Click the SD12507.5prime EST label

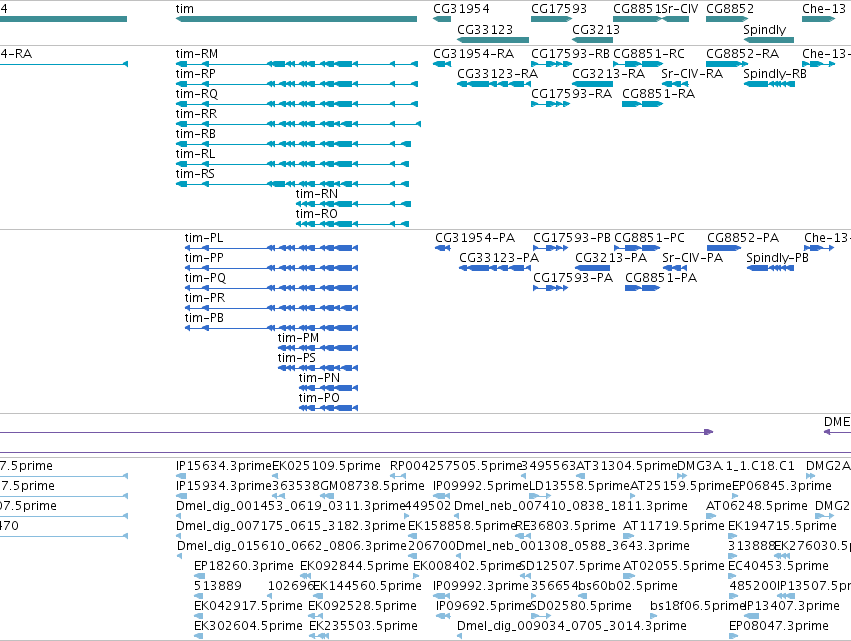pos(570,566)
